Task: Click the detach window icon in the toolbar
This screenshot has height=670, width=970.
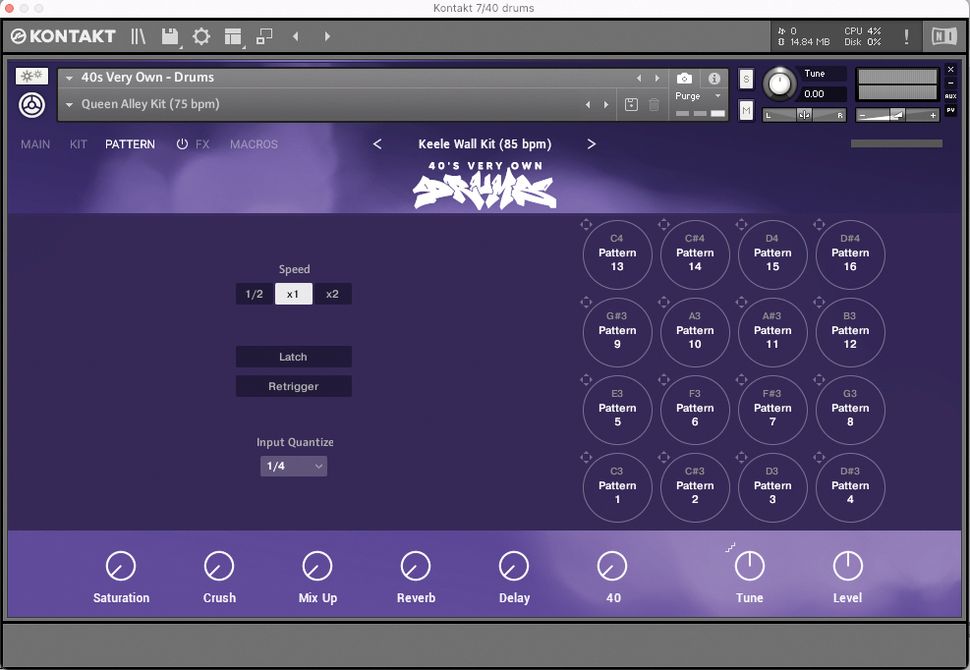Action: coord(265,36)
